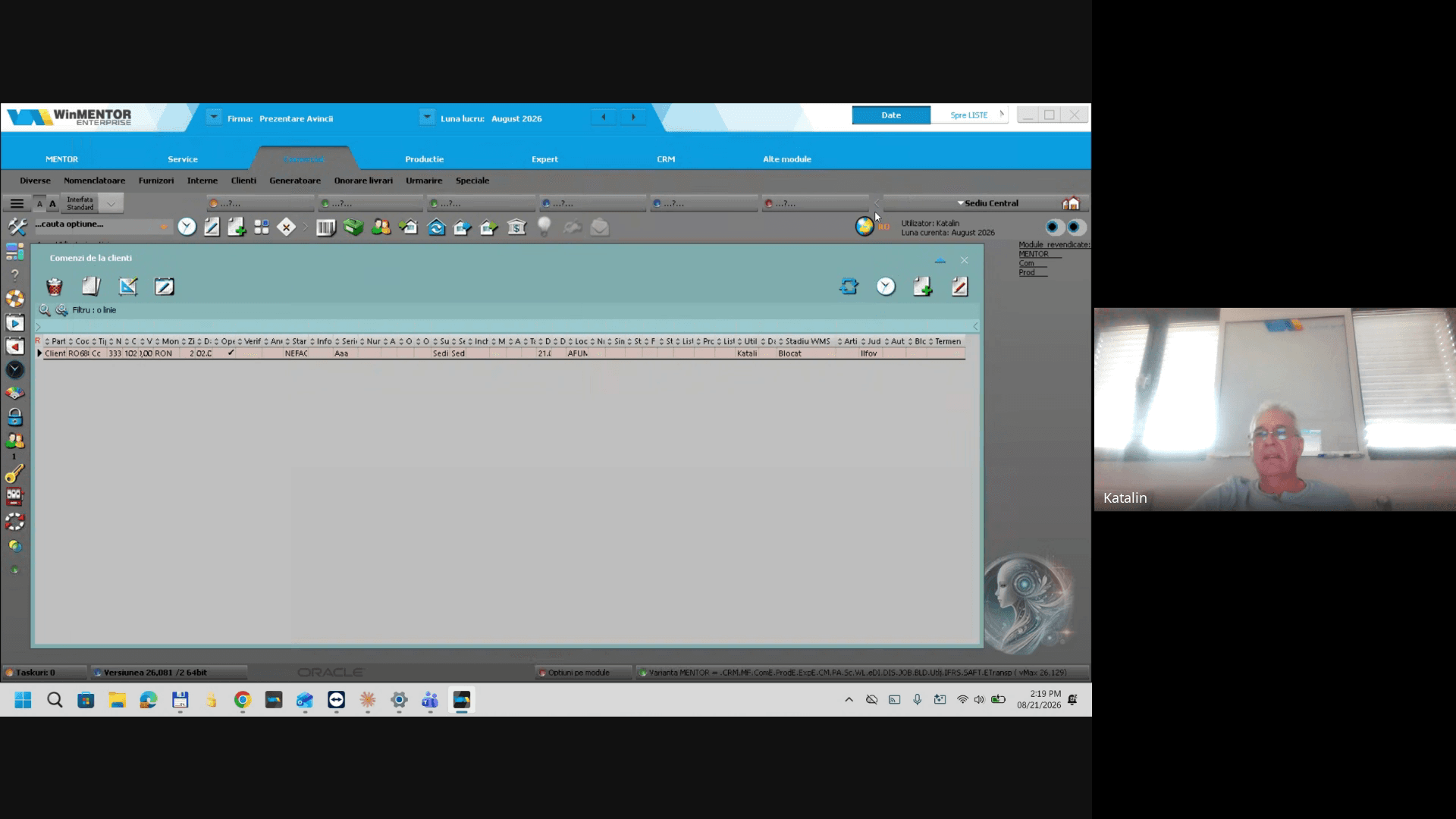Click the red pencil edit document icon in Comenzi panel
Image resolution: width=1456 pixels, height=819 pixels.
[959, 287]
